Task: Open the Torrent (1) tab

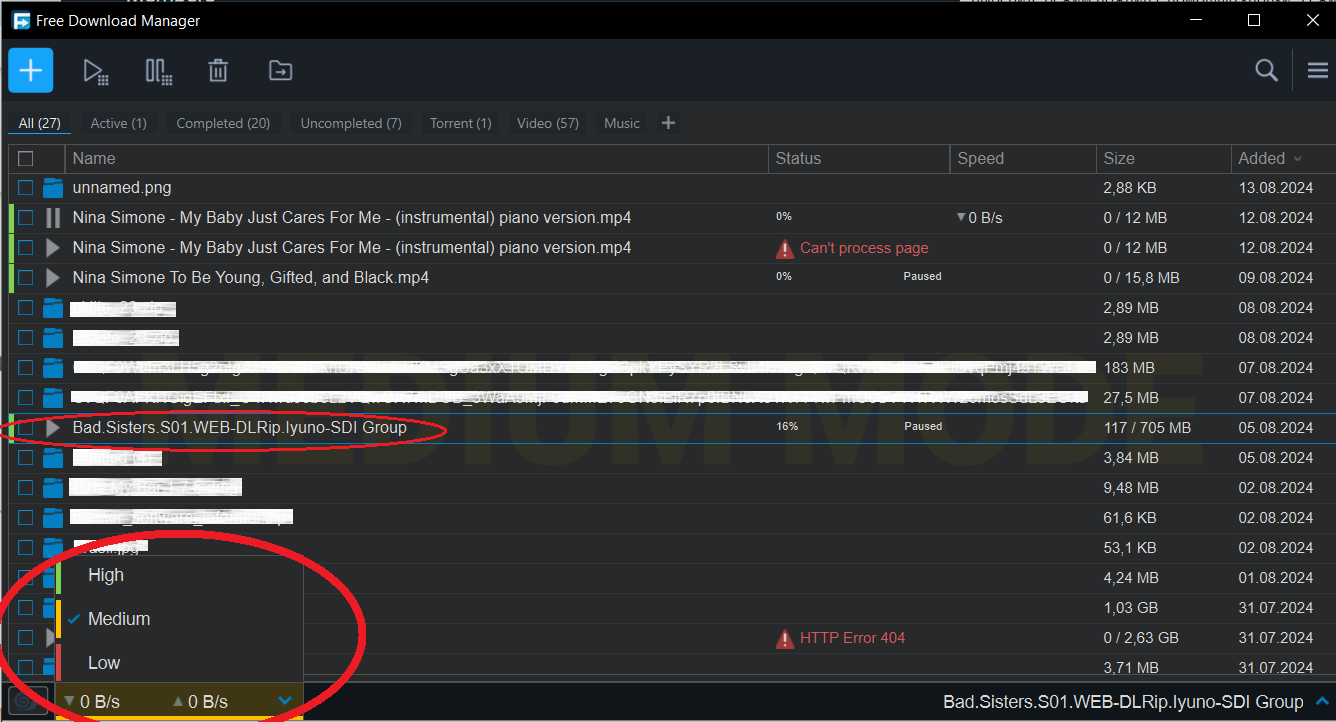Action: pyautogui.click(x=460, y=123)
